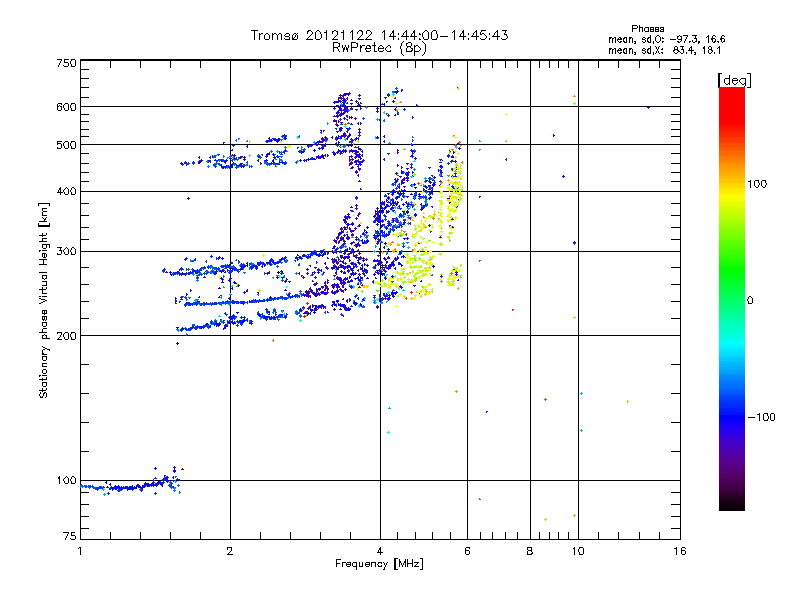
Task: Click the blue E-layer trace near 100 km
Action: [x=130, y=486]
